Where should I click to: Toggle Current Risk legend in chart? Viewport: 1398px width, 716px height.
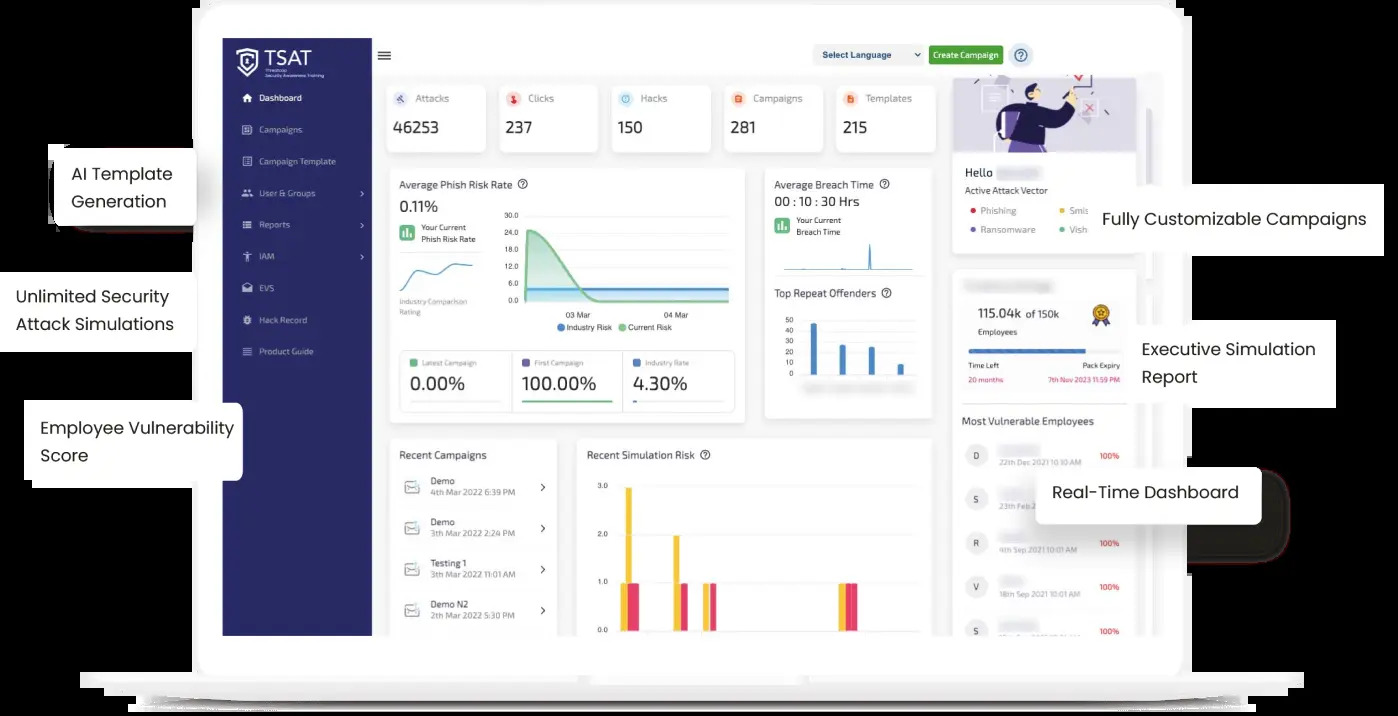[x=645, y=327]
